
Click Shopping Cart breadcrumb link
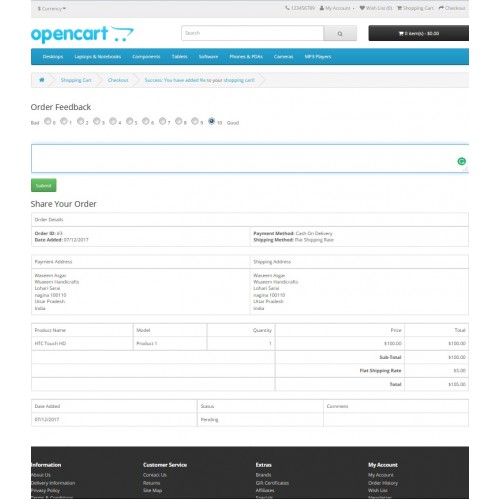click(76, 80)
